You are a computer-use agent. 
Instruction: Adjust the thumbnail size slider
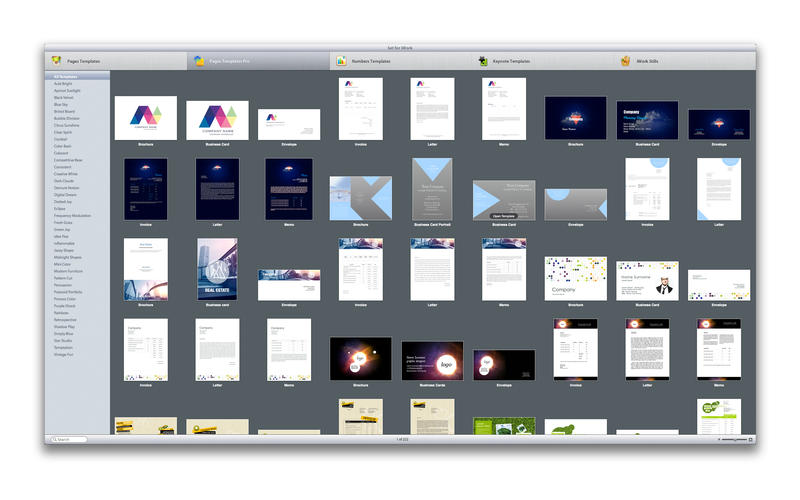point(736,440)
